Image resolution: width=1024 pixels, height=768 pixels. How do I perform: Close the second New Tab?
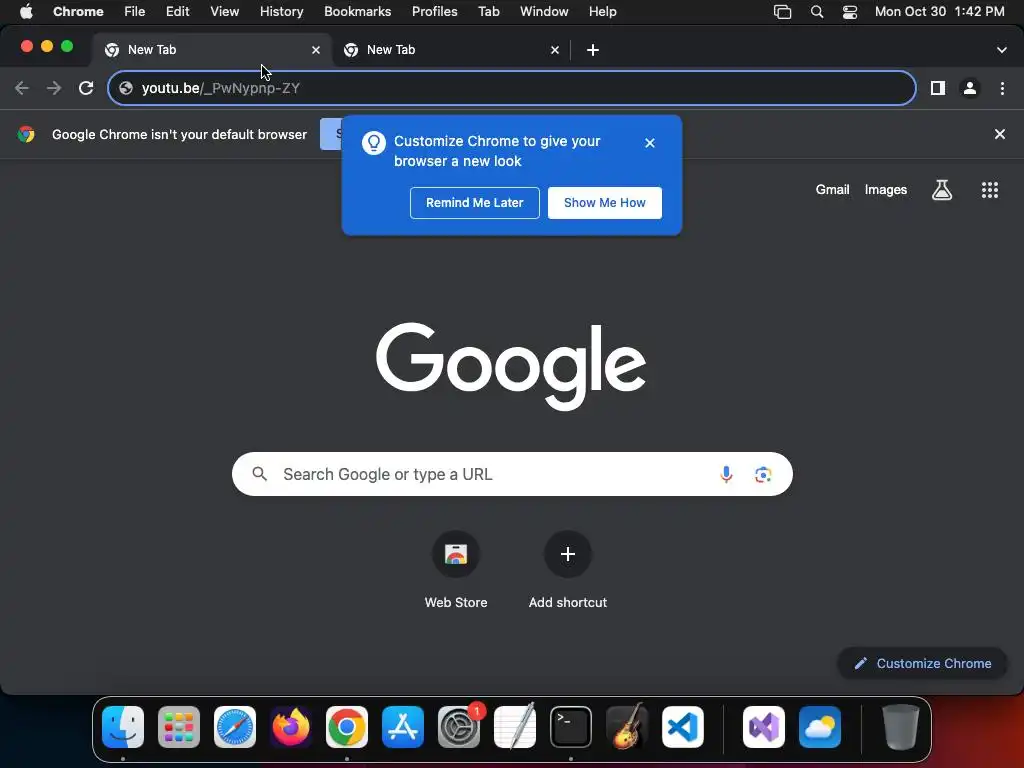(x=554, y=50)
